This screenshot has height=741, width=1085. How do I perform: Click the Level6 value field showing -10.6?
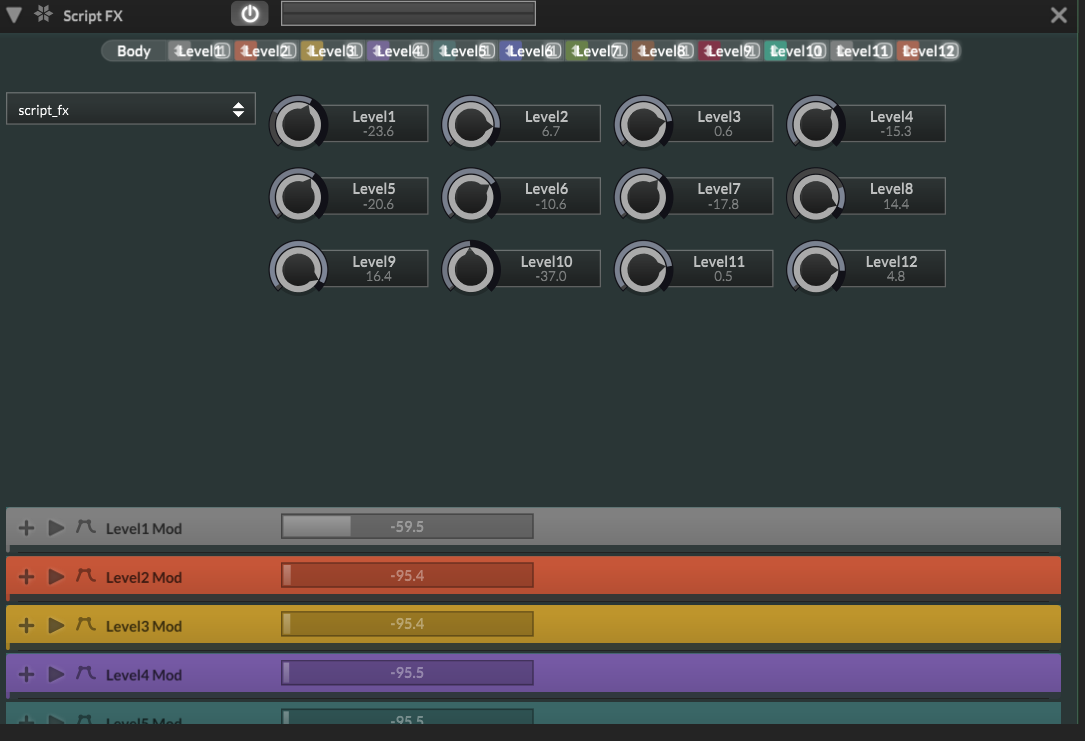click(x=550, y=204)
